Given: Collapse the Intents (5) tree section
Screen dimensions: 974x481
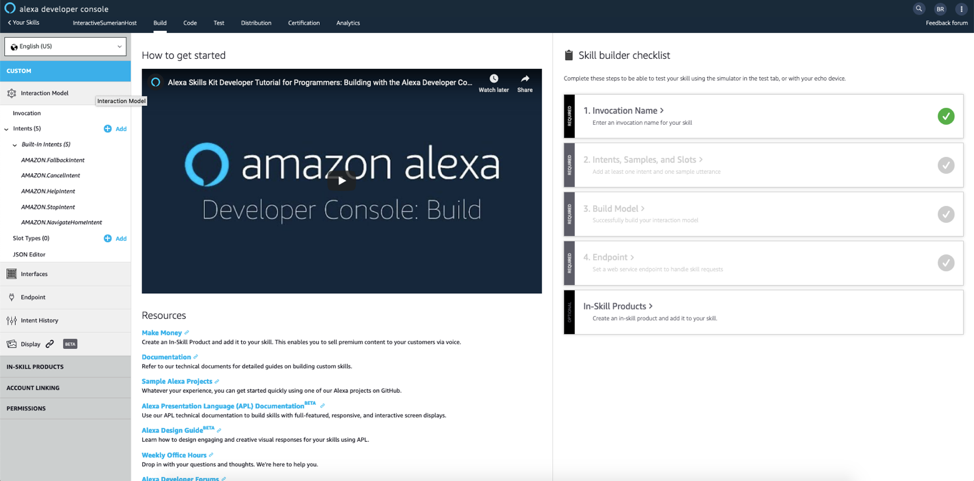Looking at the screenshot, I should click(6, 129).
